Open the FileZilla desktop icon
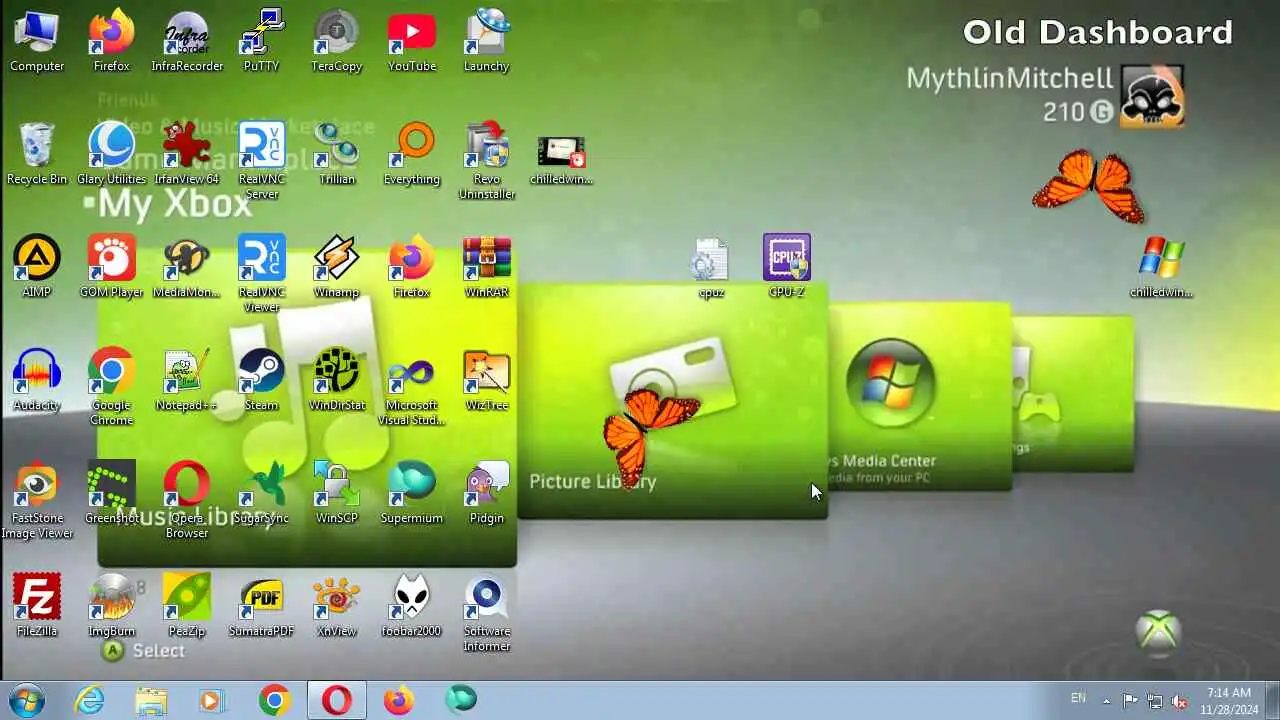The image size is (1280, 720). pyautogui.click(x=37, y=606)
